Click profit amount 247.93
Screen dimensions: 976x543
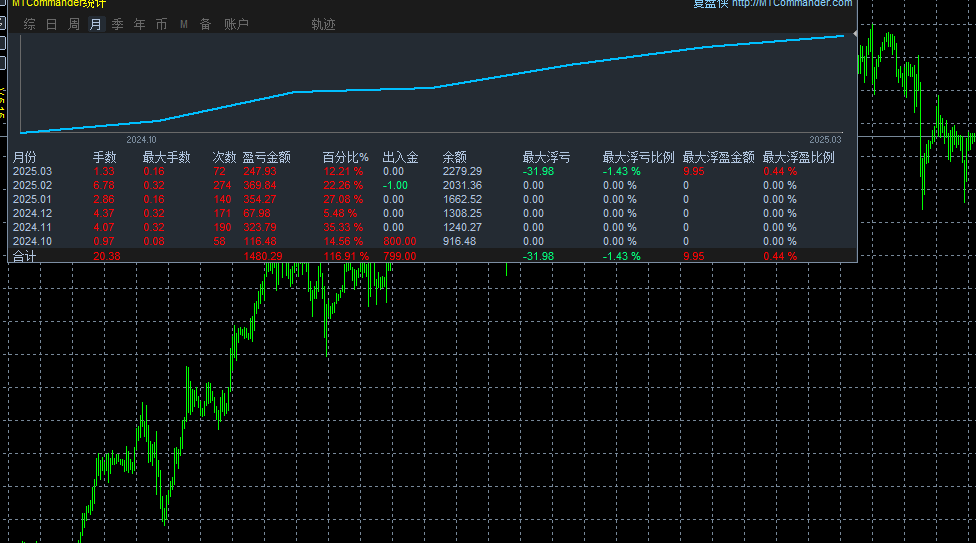260,171
